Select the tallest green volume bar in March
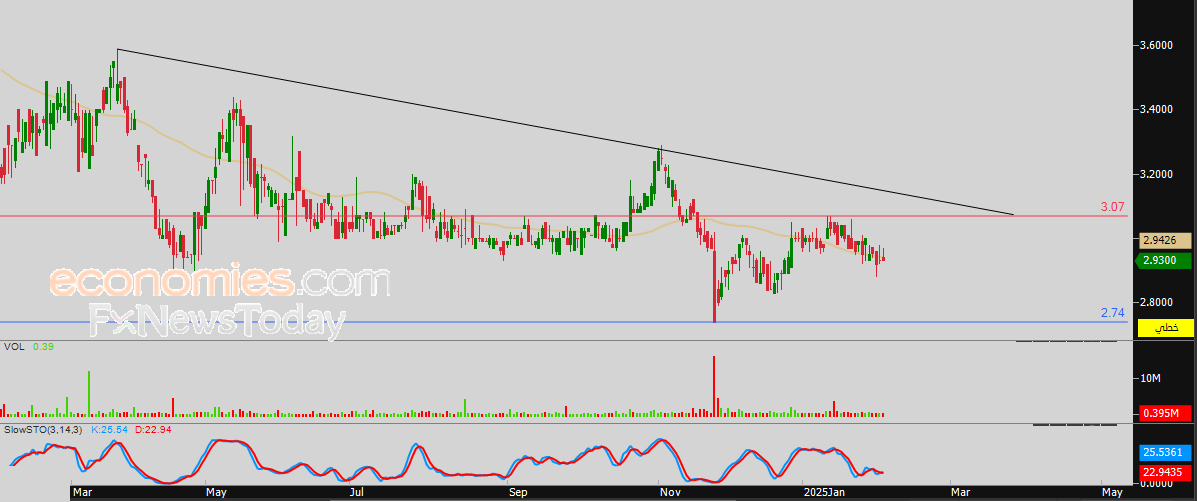1197x502 pixels. click(89, 394)
